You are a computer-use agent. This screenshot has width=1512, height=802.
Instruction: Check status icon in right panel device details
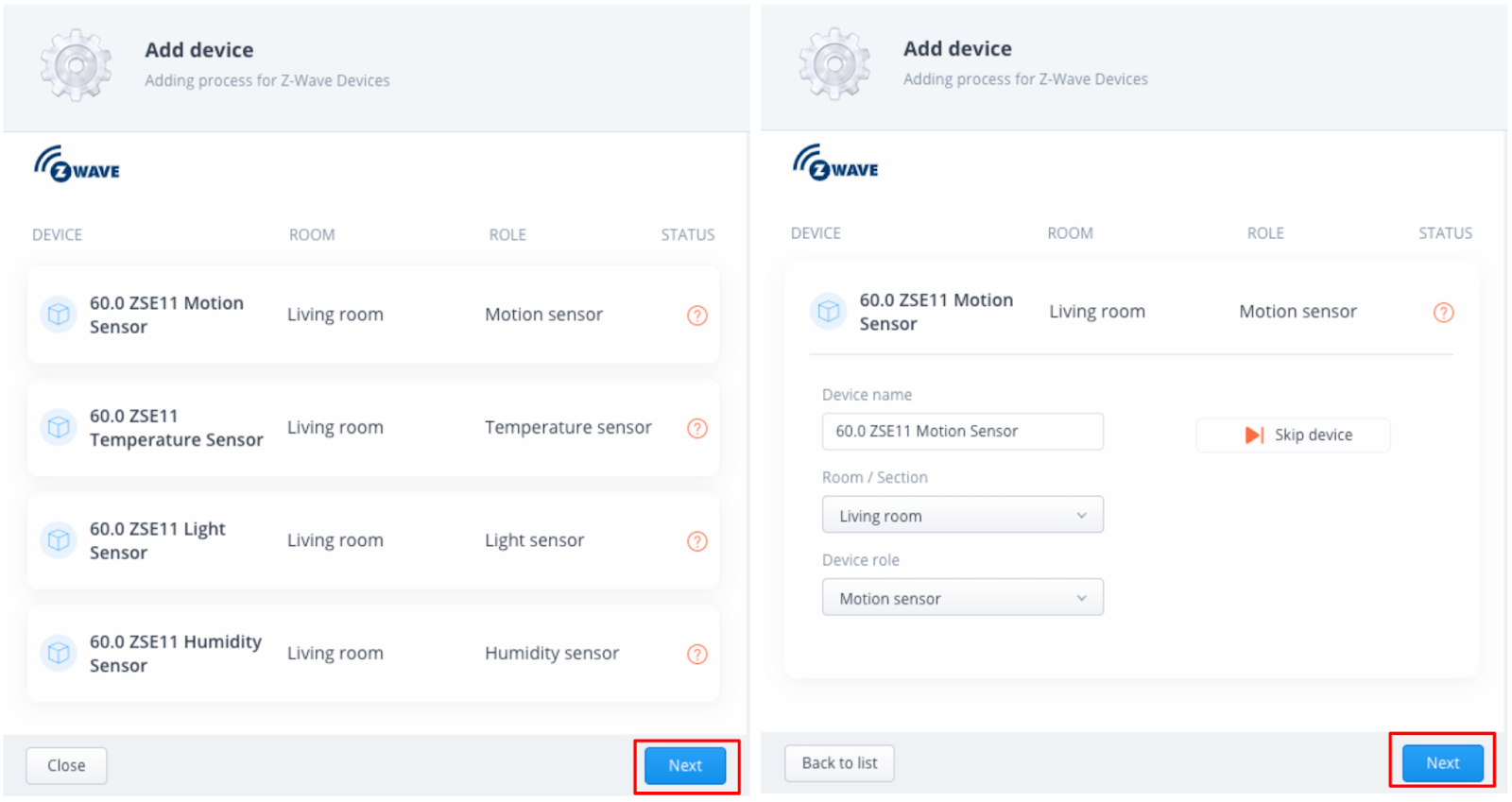1444,313
